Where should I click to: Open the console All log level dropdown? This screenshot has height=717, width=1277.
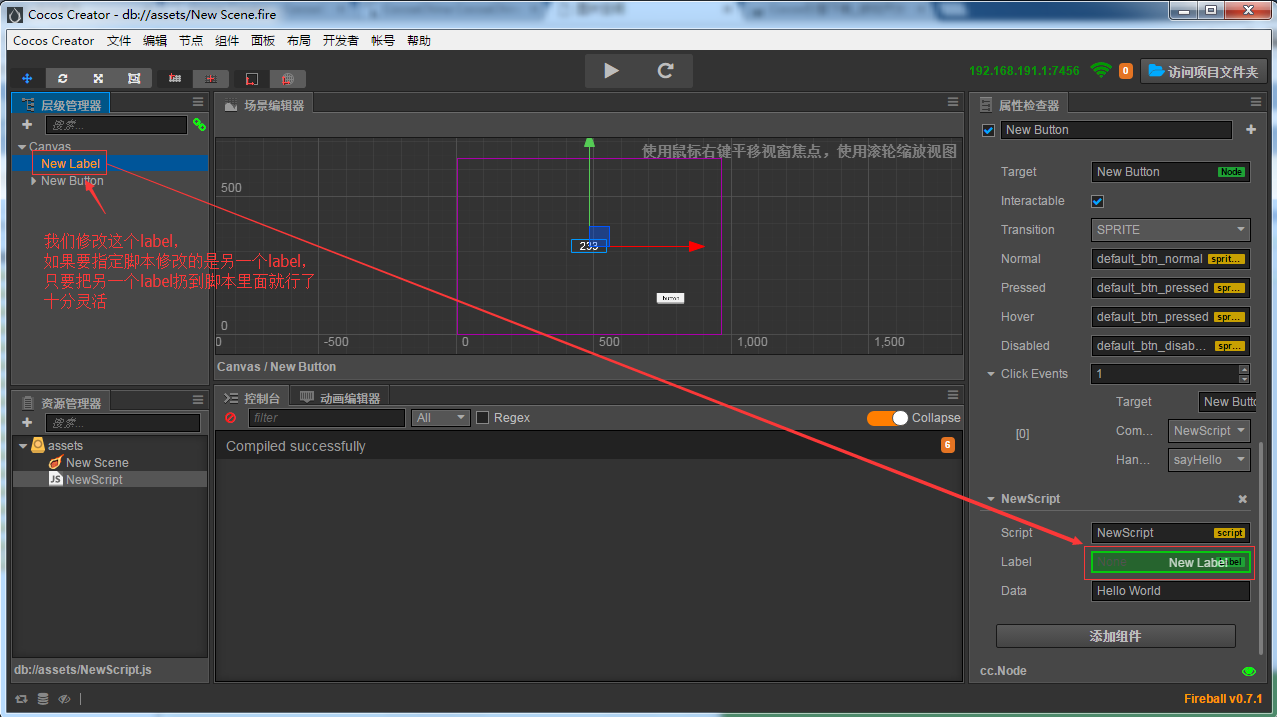click(x=441, y=418)
